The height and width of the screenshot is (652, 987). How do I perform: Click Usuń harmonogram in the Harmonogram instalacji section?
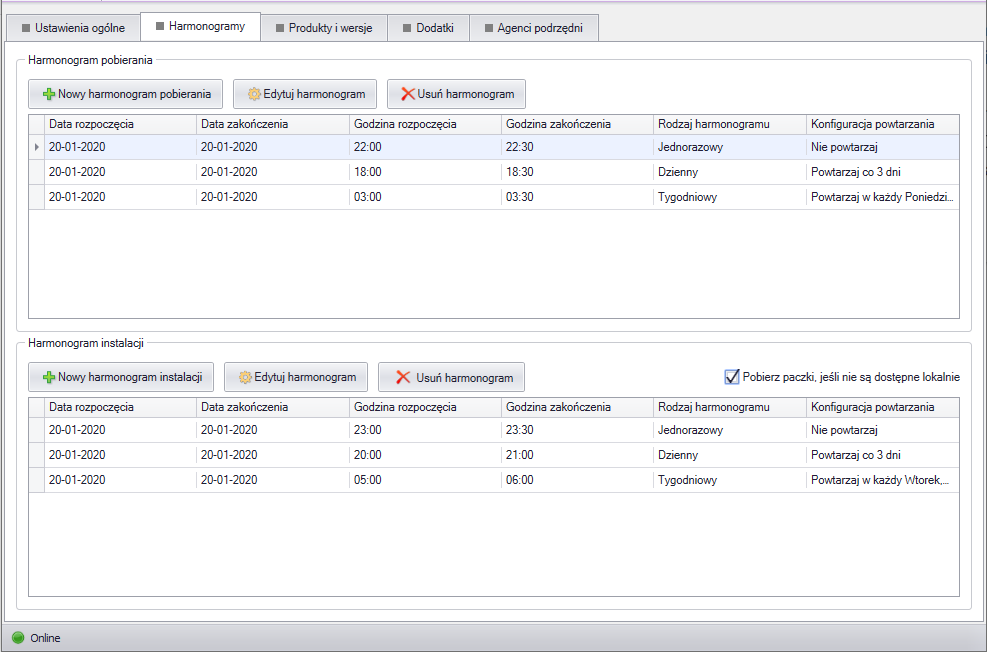451,378
